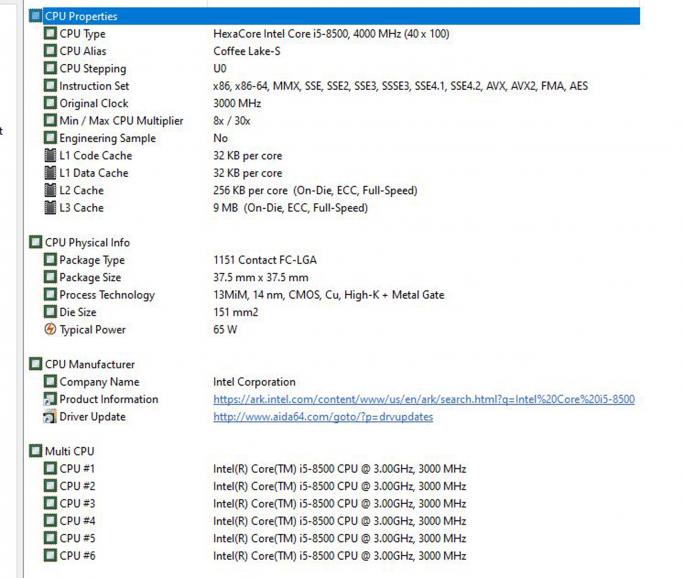Click the Process Technology row icon
Image resolution: width=684 pixels, height=578 pixels.
pos(50,294)
